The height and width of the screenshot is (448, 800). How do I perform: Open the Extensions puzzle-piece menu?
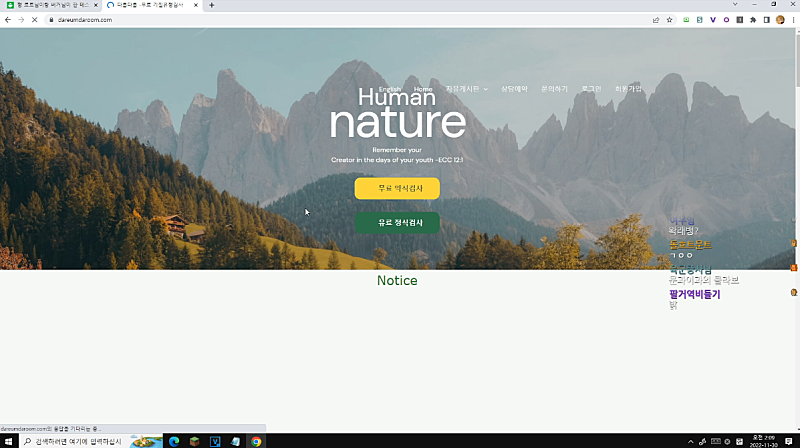[753, 20]
